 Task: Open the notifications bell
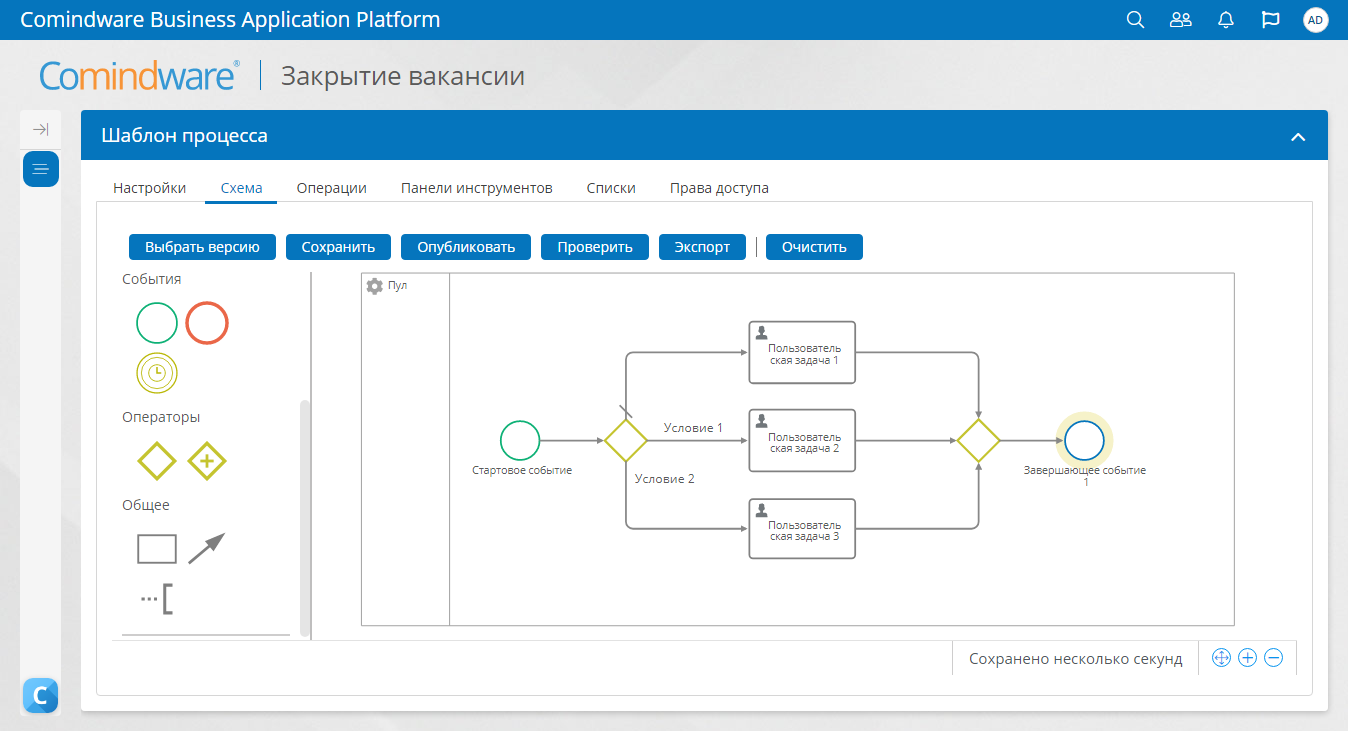1226,20
